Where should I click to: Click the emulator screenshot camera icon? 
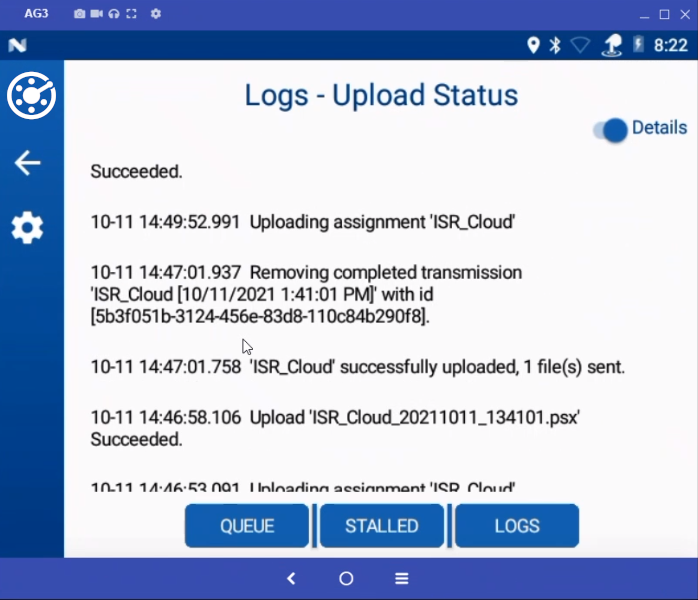tap(79, 14)
